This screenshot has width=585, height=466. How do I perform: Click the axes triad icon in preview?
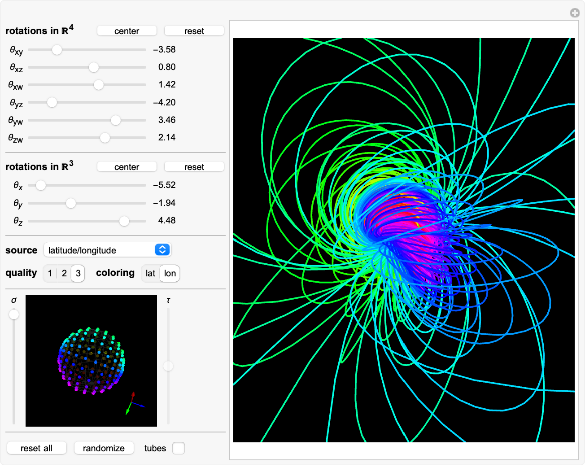pyautogui.click(x=134, y=403)
